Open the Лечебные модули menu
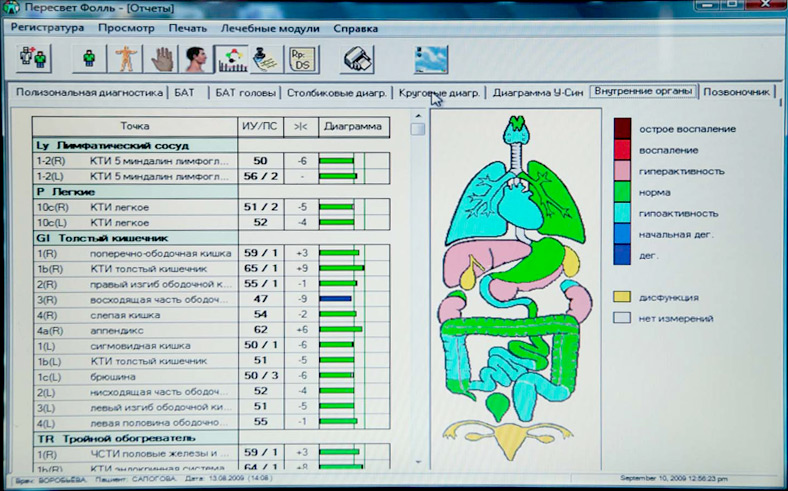 (x=270, y=28)
